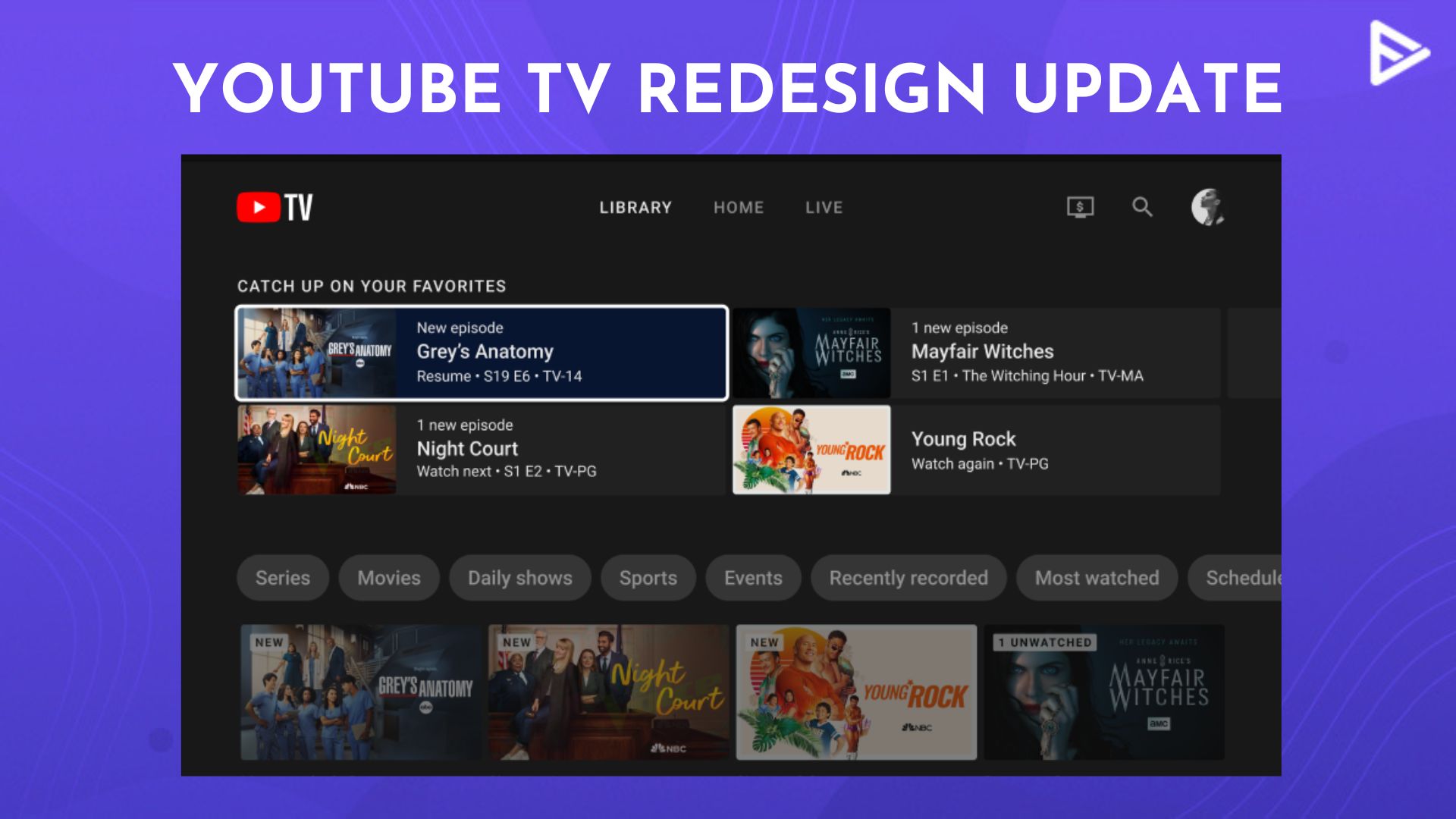Open the purchases screen dollar icon

1080,207
